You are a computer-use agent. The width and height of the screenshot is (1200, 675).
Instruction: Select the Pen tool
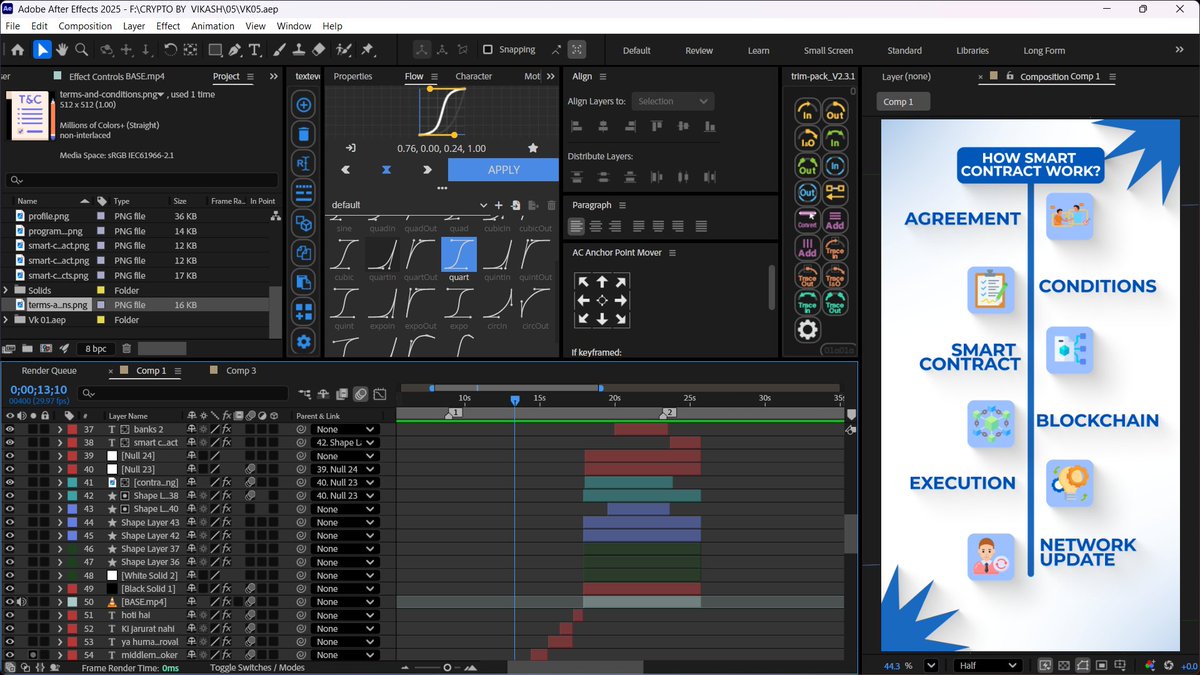coord(234,50)
